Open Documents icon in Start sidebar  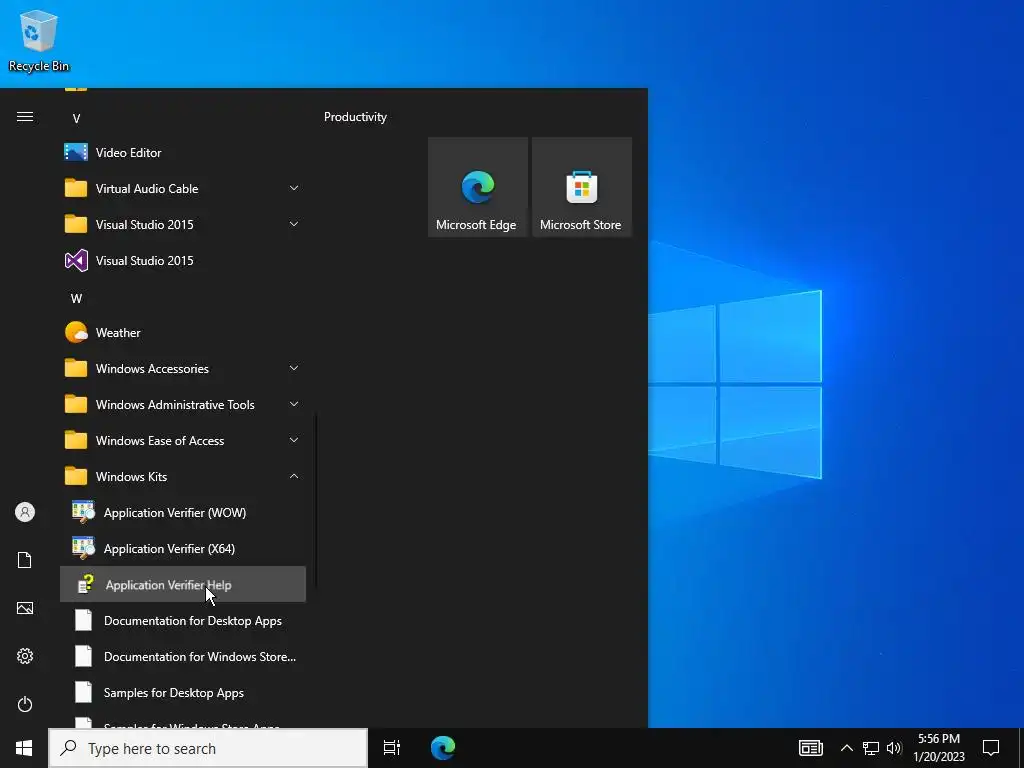25,560
